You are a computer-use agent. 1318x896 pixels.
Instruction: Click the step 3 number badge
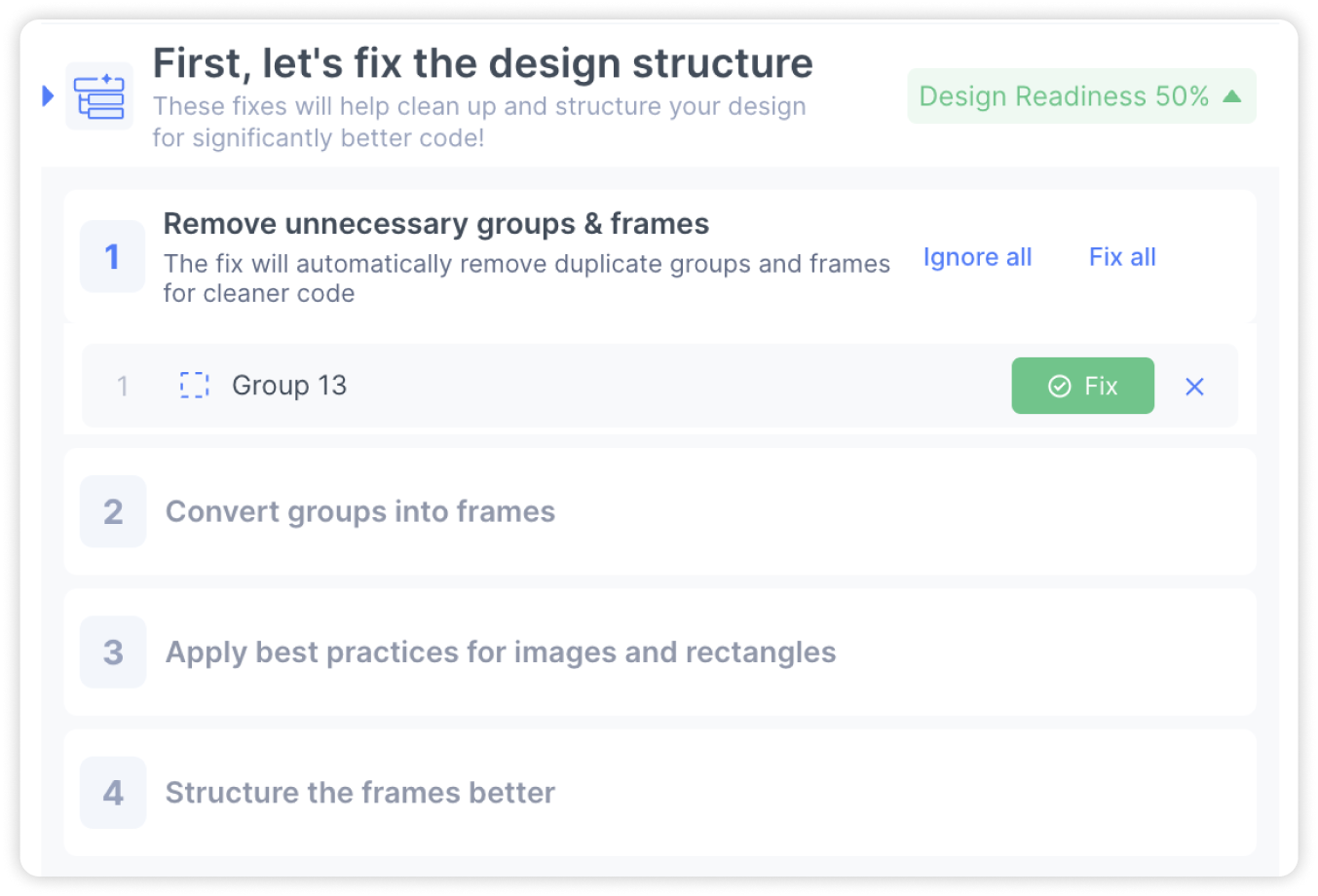pos(112,652)
